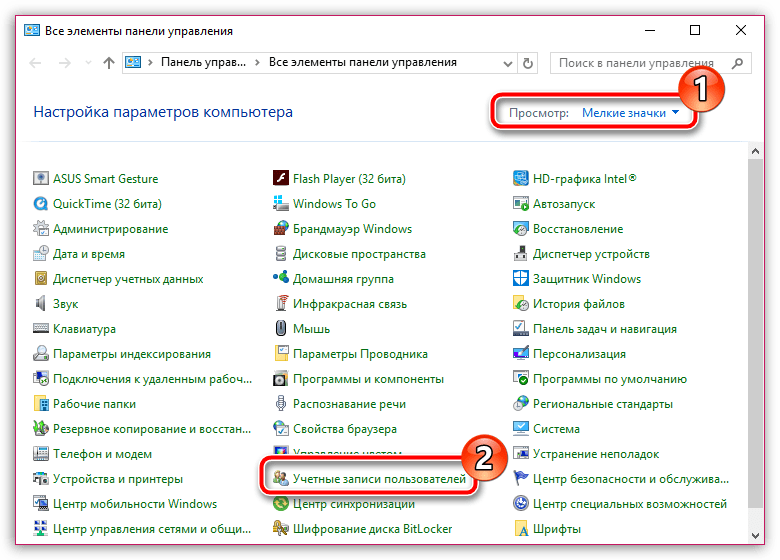Open Параметры индексирования
The height and width of the screenshot is (560, 780).
pyautogui.click(x=122, y=354)
